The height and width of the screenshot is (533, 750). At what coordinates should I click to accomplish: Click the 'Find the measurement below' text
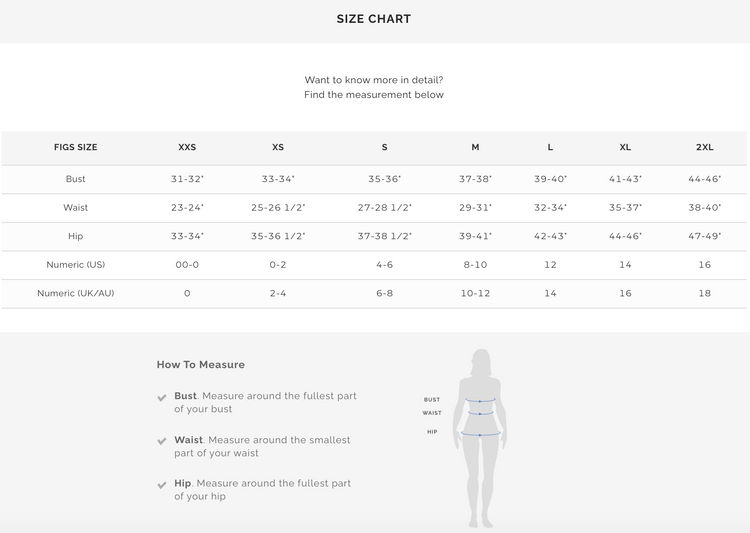point(374,95)
